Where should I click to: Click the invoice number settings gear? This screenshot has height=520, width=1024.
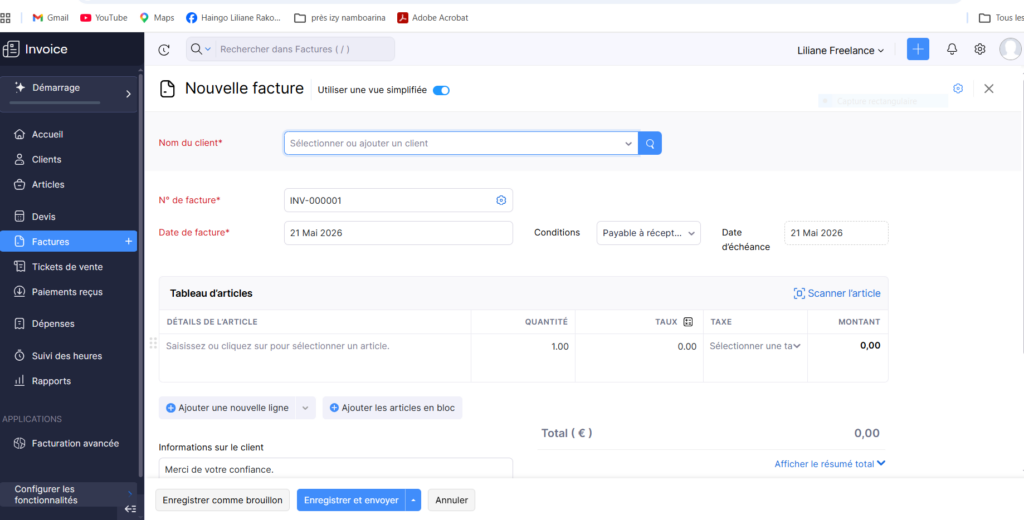click(501, 201)
